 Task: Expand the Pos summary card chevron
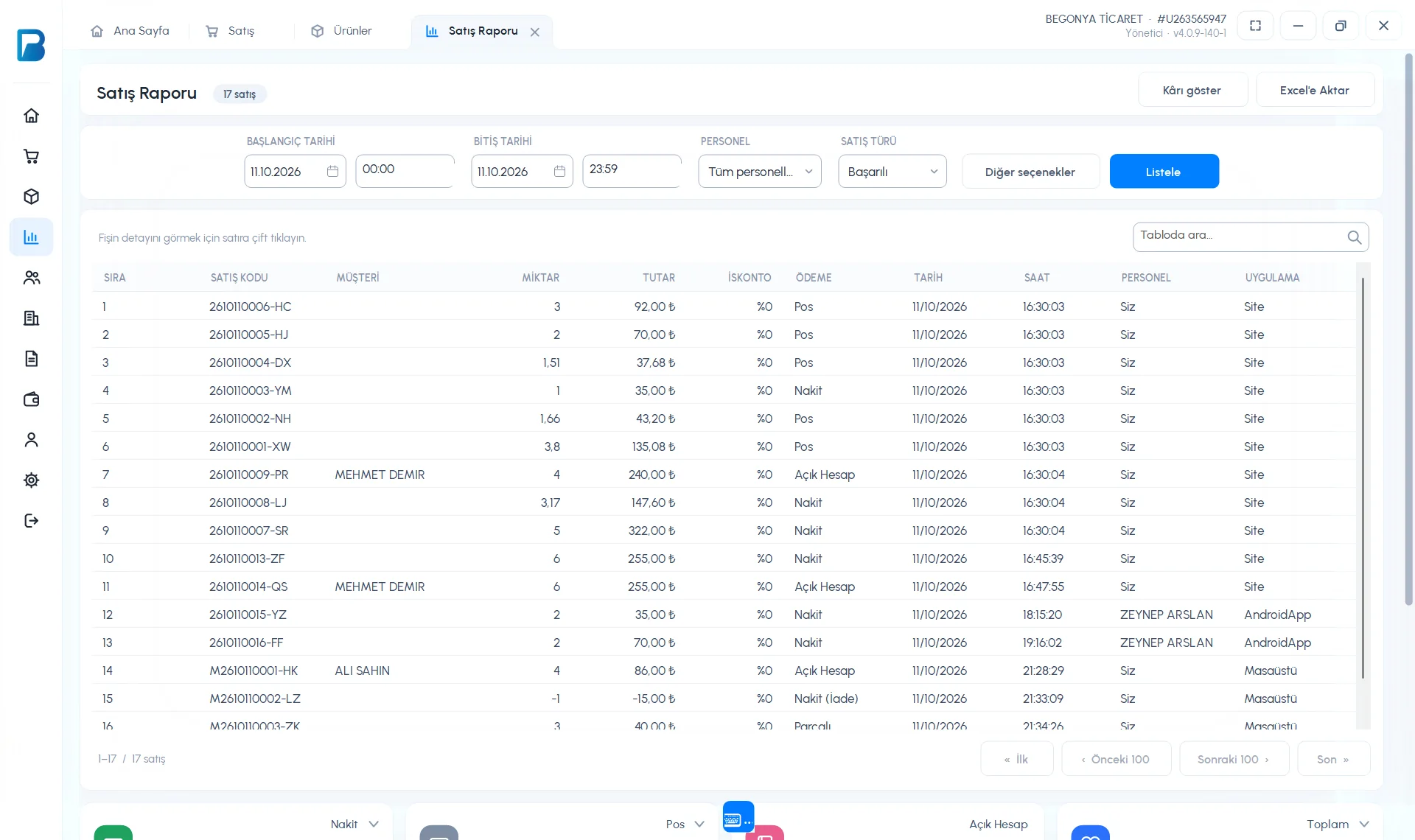[x=699, y=824]
